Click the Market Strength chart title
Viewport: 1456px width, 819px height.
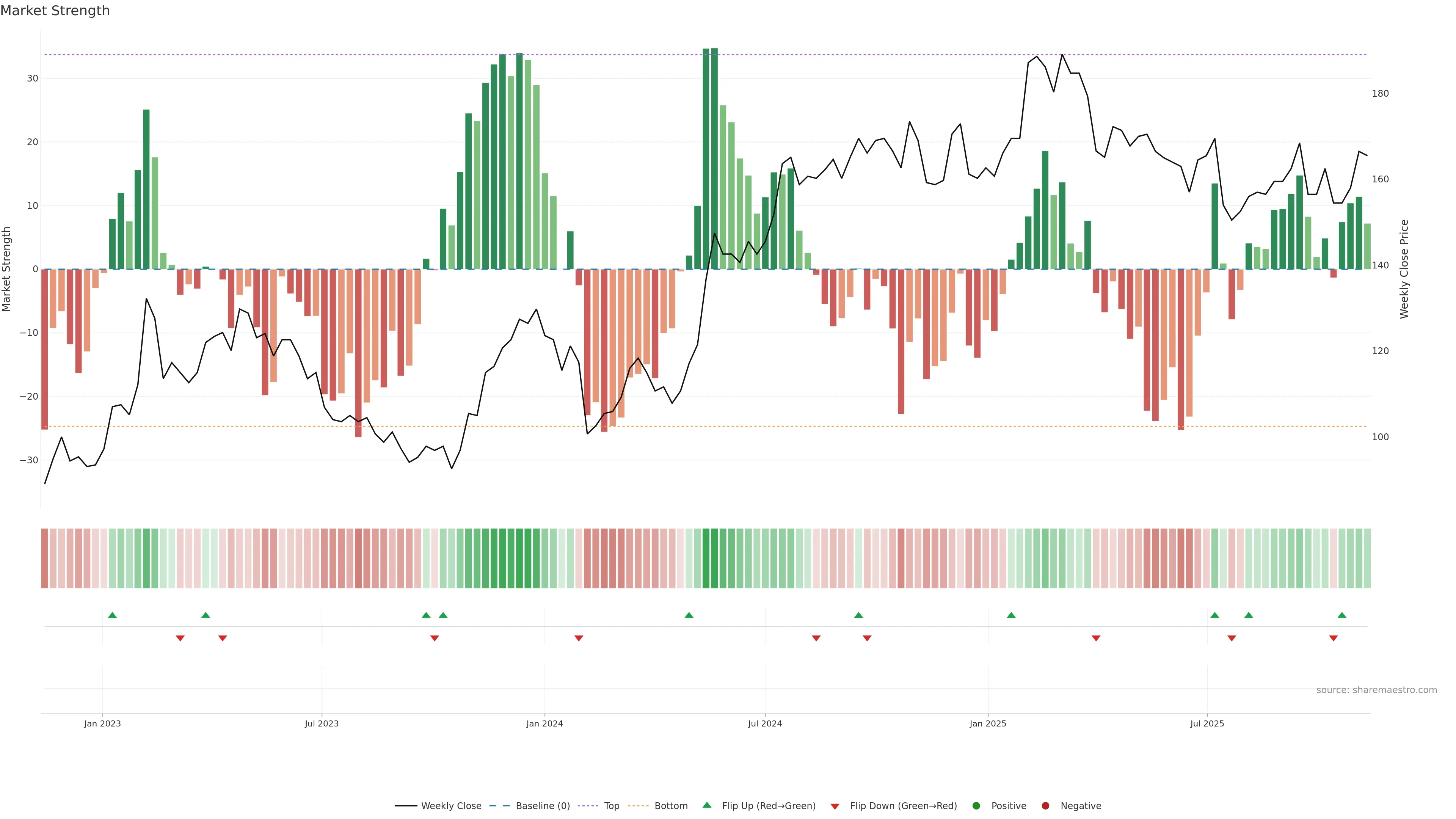pos(55,11)
